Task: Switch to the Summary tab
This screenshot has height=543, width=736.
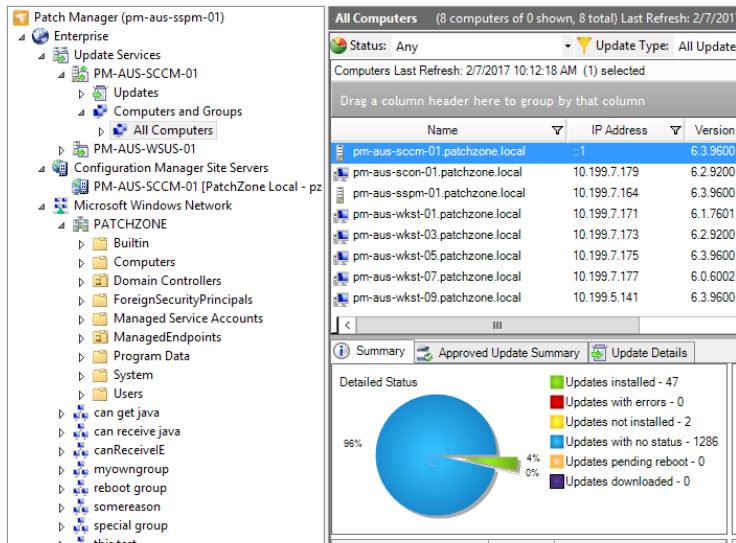Action: coord(371,351)
